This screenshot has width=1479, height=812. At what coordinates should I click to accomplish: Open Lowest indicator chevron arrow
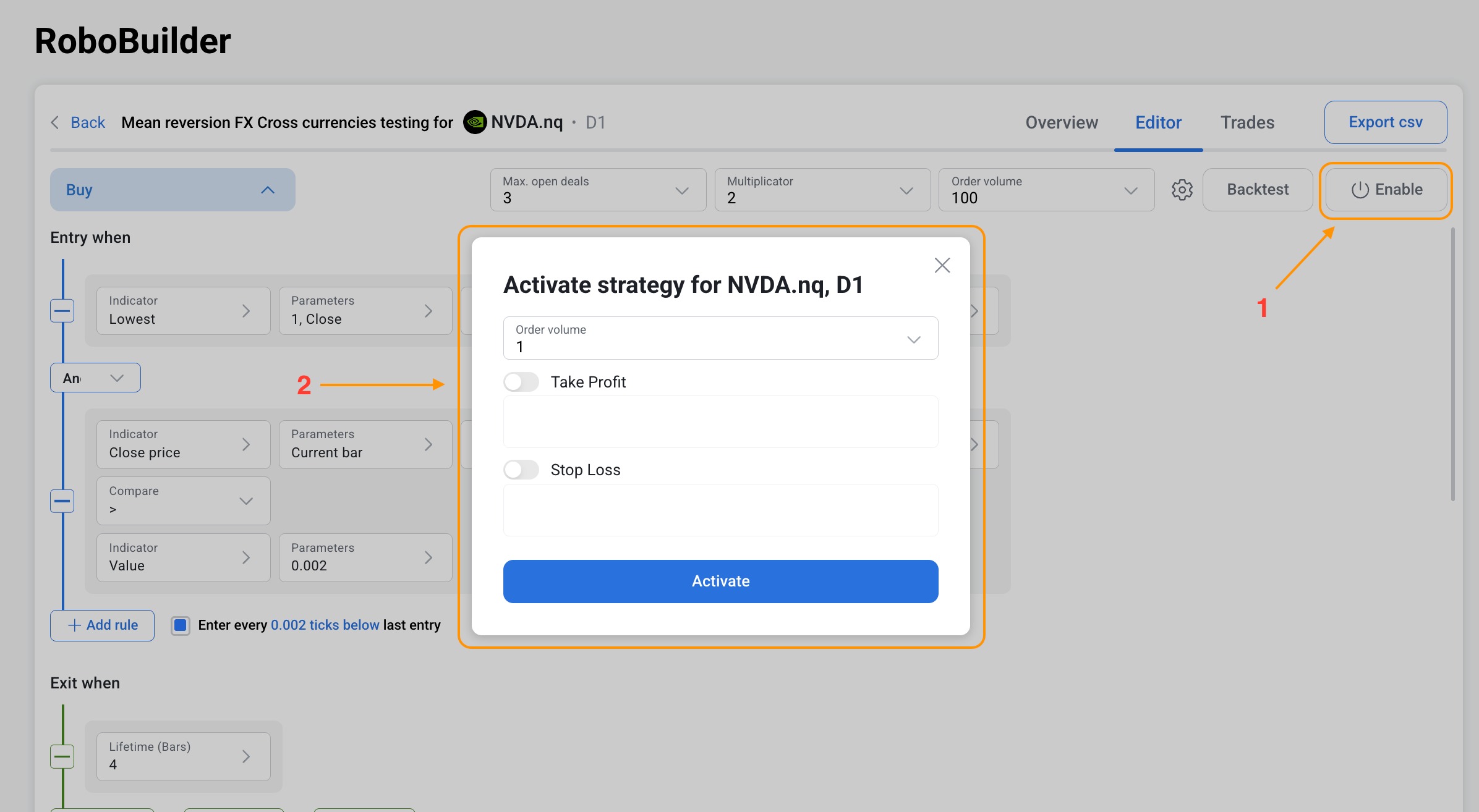click(x=246, y=311)
